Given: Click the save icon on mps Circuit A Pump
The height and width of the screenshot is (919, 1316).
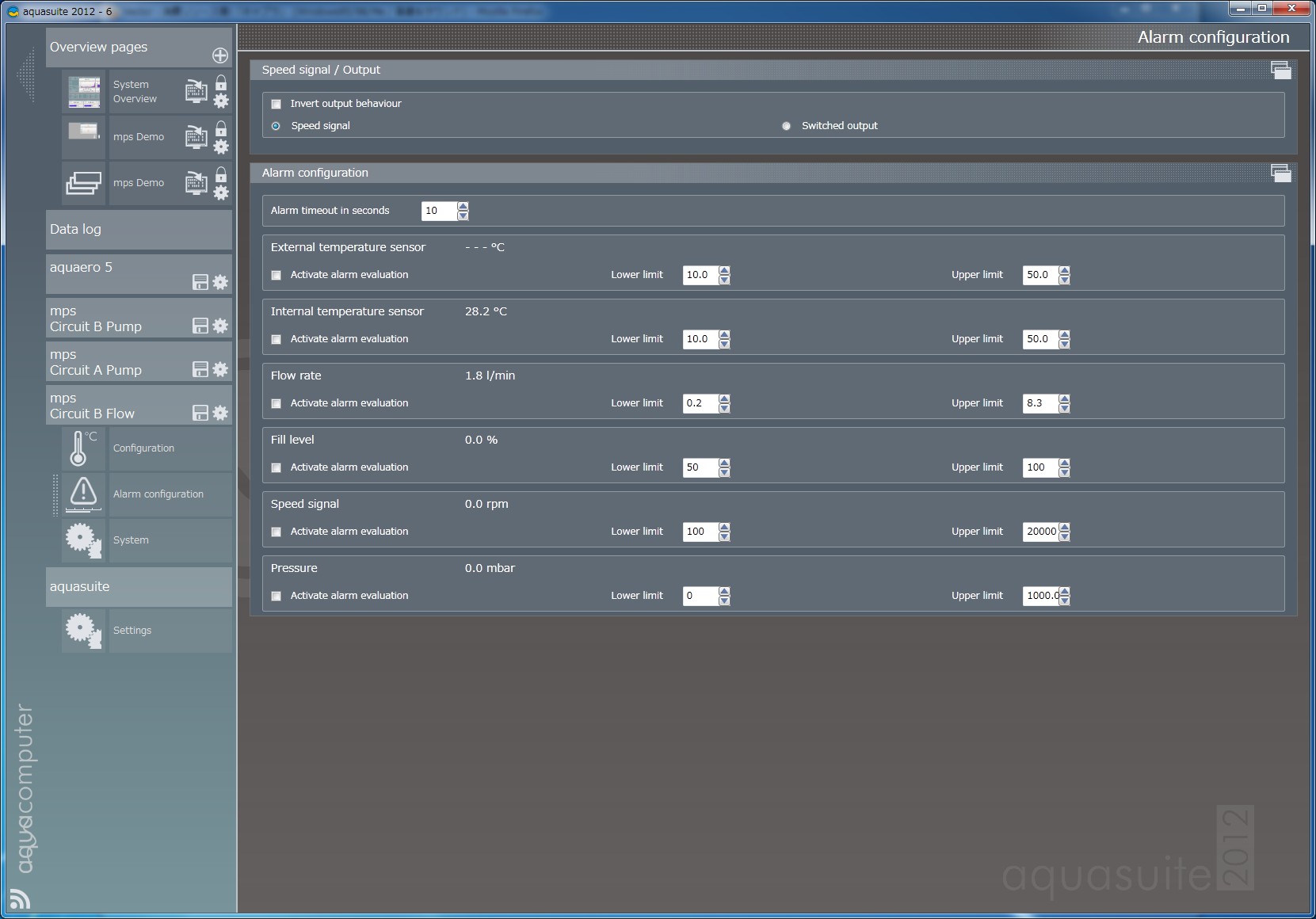Looking at the screenshot, I should click(x=200, y=369).
